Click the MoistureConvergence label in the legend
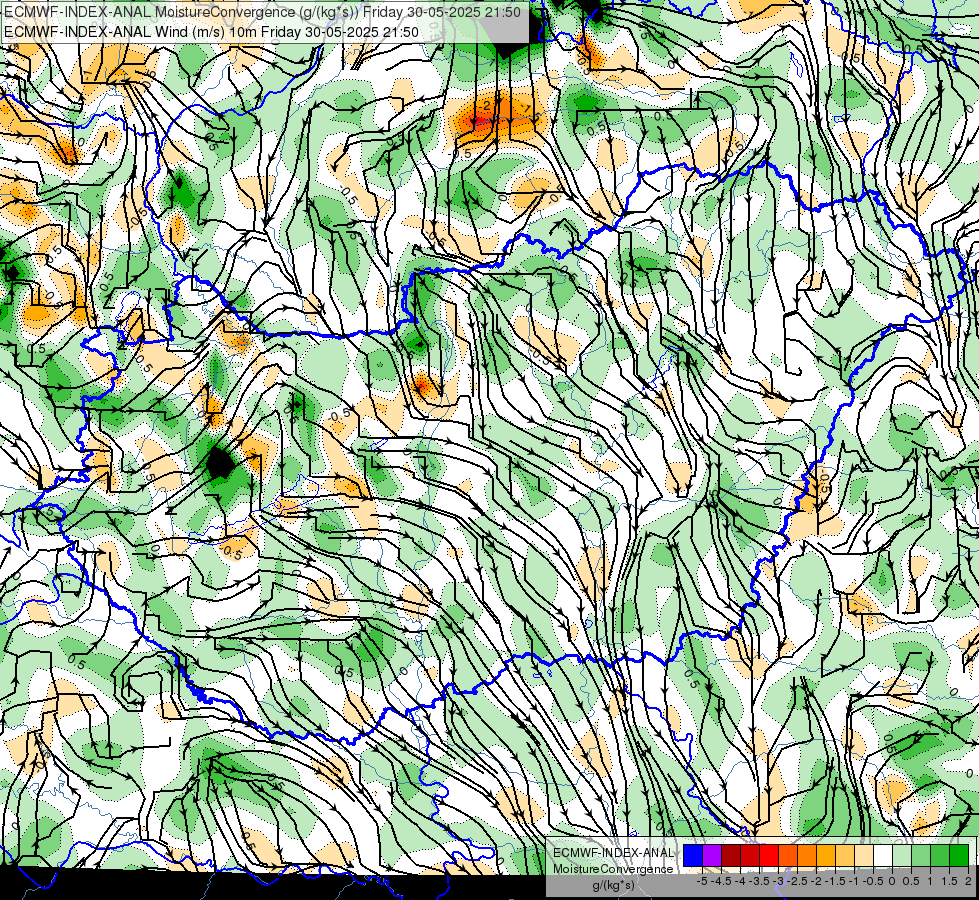Viewport: 979px width, 900px height. coord(613,869)
